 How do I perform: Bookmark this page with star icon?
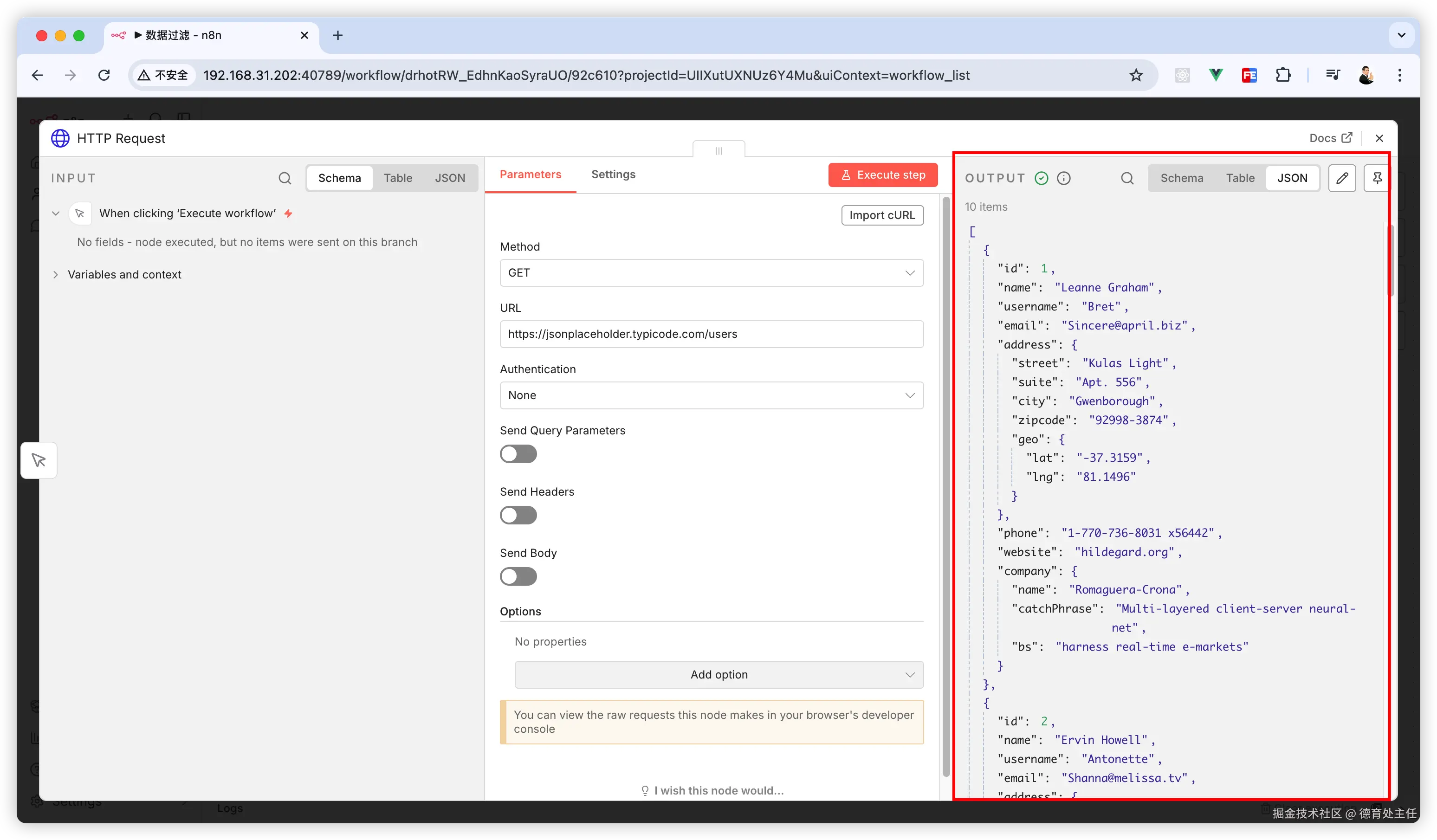[x=1136, y=75]
